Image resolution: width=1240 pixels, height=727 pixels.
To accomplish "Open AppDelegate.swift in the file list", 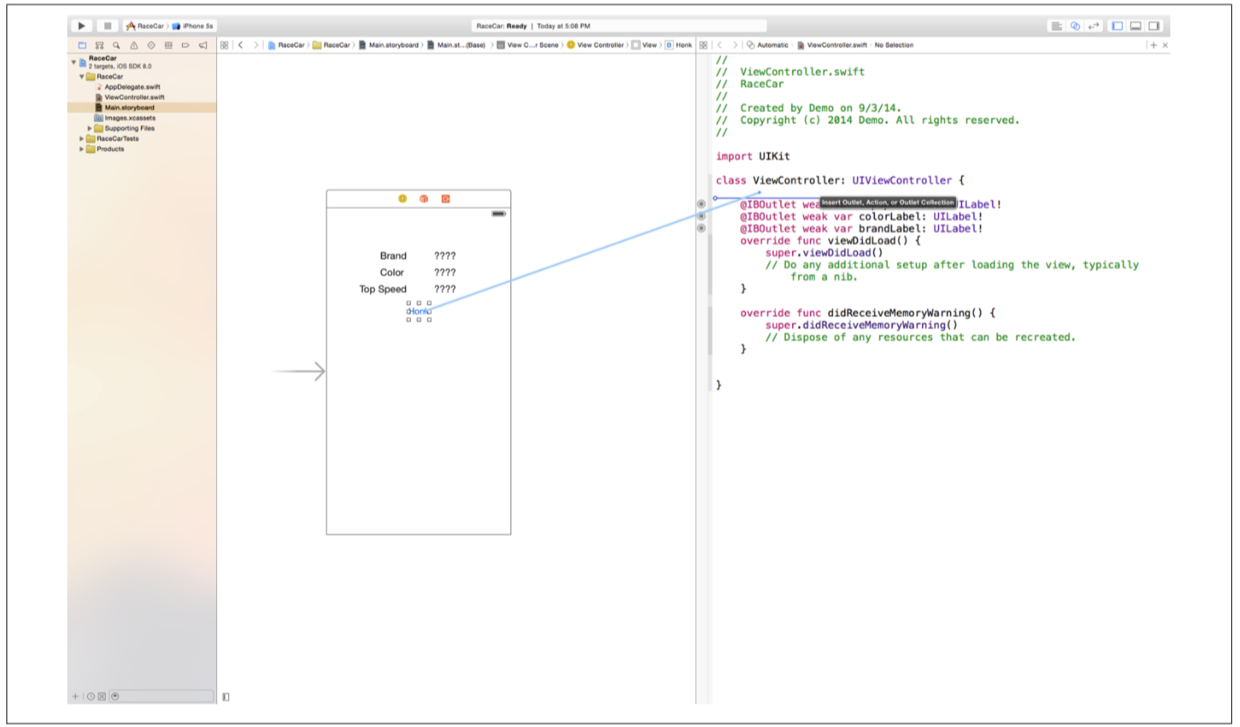I will pos(132,87).
